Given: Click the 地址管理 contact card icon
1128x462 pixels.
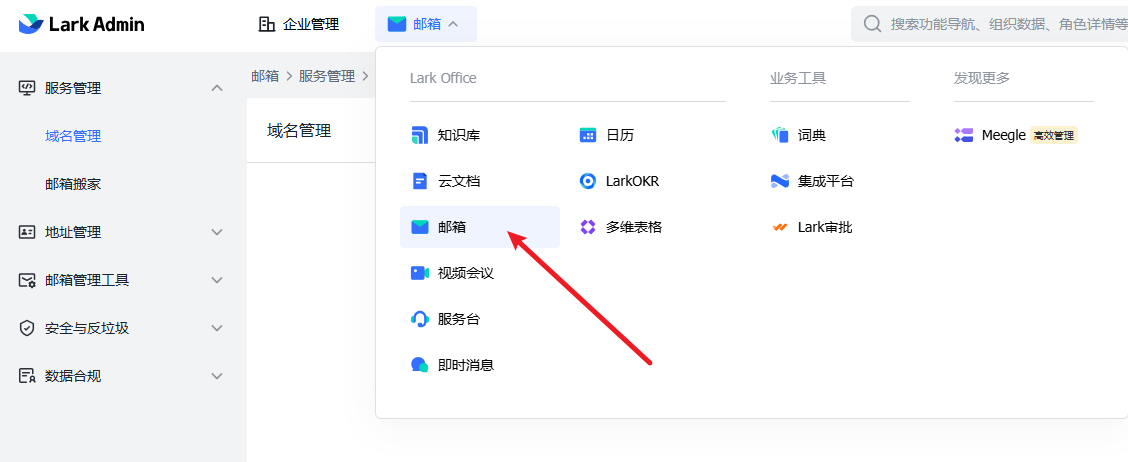Looking at the screenshot, I should 27,232.
